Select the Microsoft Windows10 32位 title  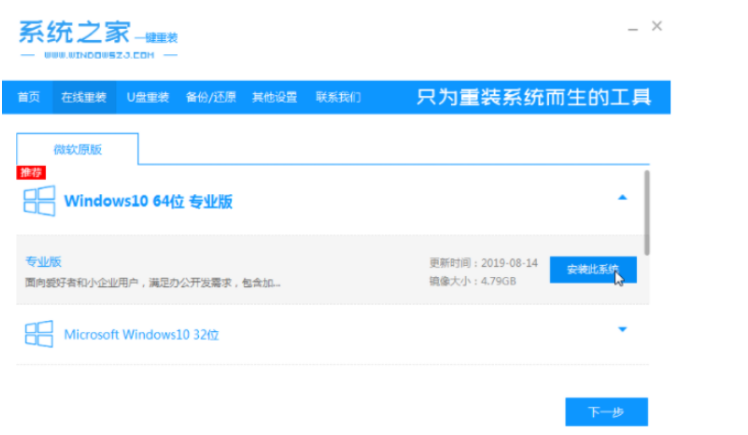(141, 334)
